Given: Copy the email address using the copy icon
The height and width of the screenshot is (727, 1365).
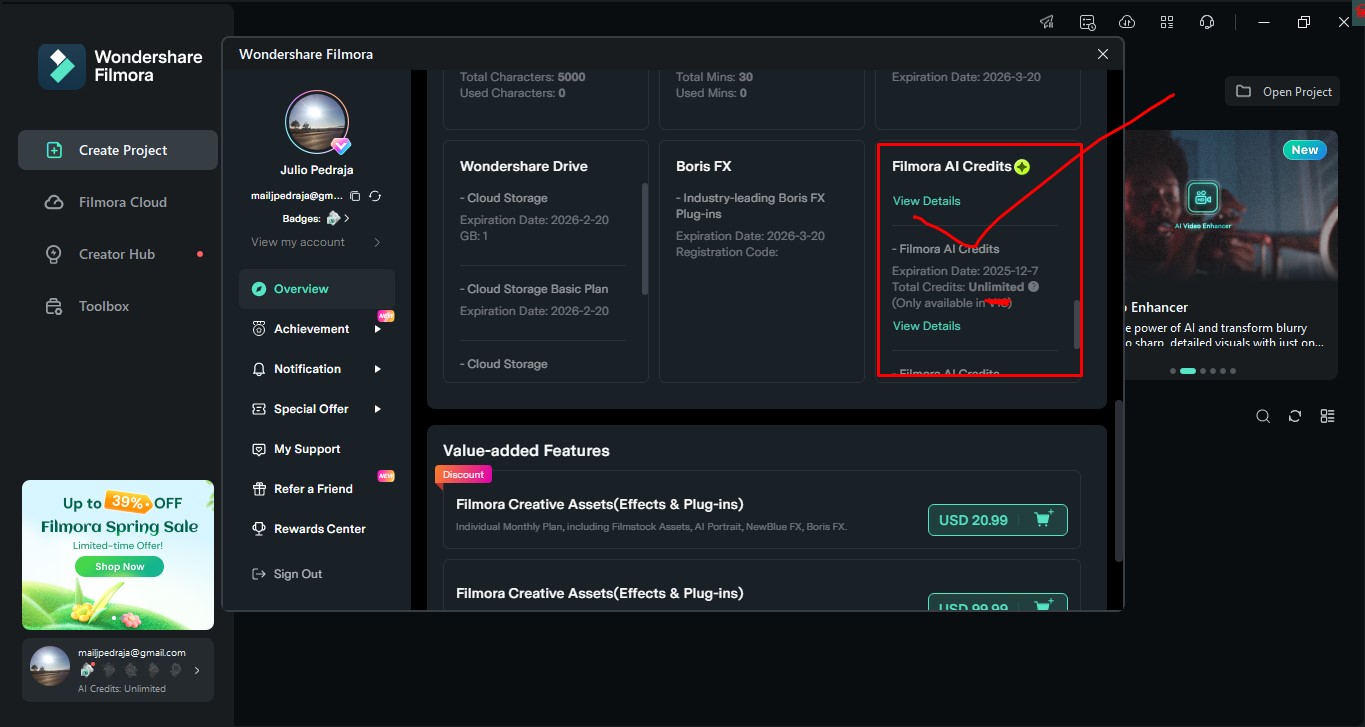Looking at the screenshot, I should coord(356,196).
